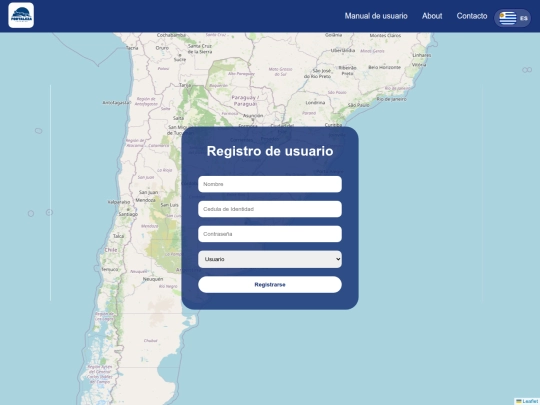
Task: Click the Mendoza city label
Action: pos(145,200)
